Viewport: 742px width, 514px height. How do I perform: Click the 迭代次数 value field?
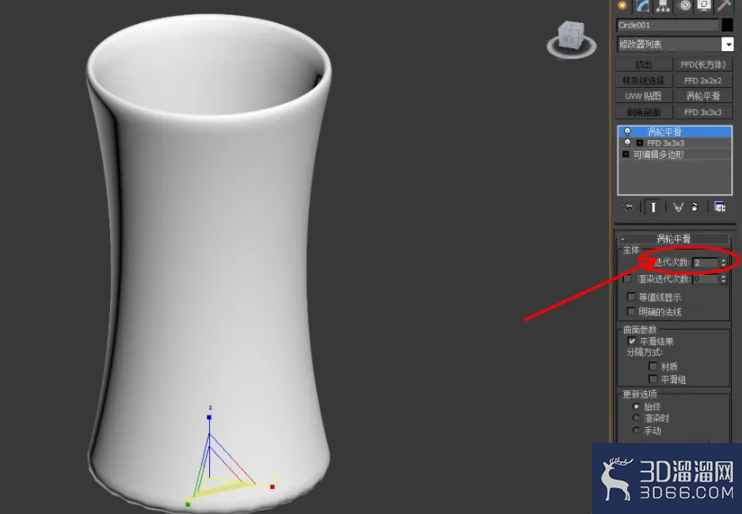coord(706,263)
